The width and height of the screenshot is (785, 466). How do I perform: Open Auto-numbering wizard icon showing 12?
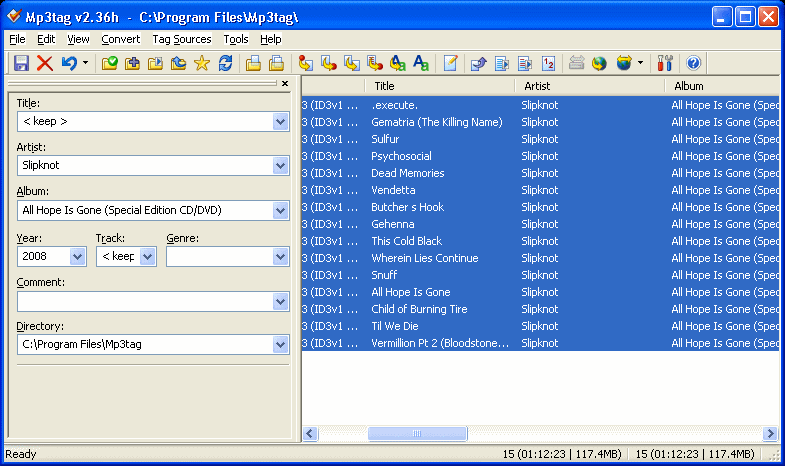pos(548,63)
